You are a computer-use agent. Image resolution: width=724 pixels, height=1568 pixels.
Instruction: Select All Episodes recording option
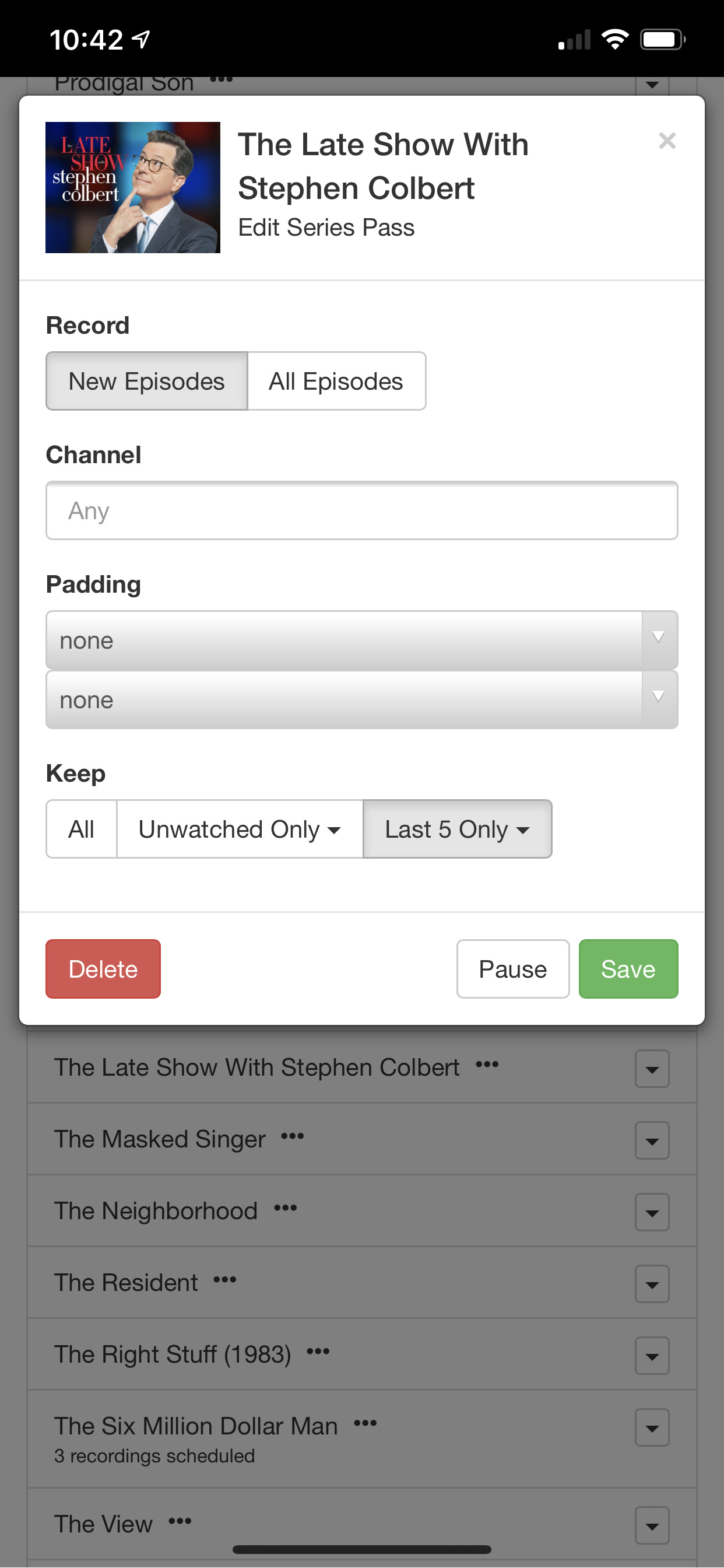(x=336, y=381)
